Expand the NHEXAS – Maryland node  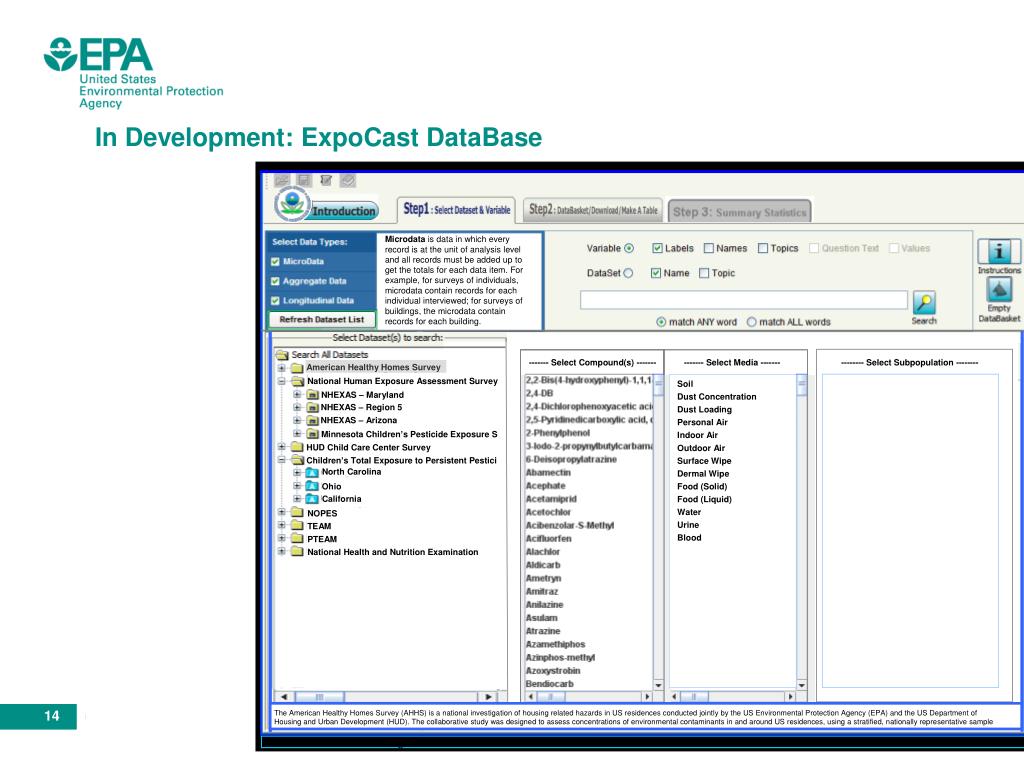pyautogui.click(x=297, y=395)
